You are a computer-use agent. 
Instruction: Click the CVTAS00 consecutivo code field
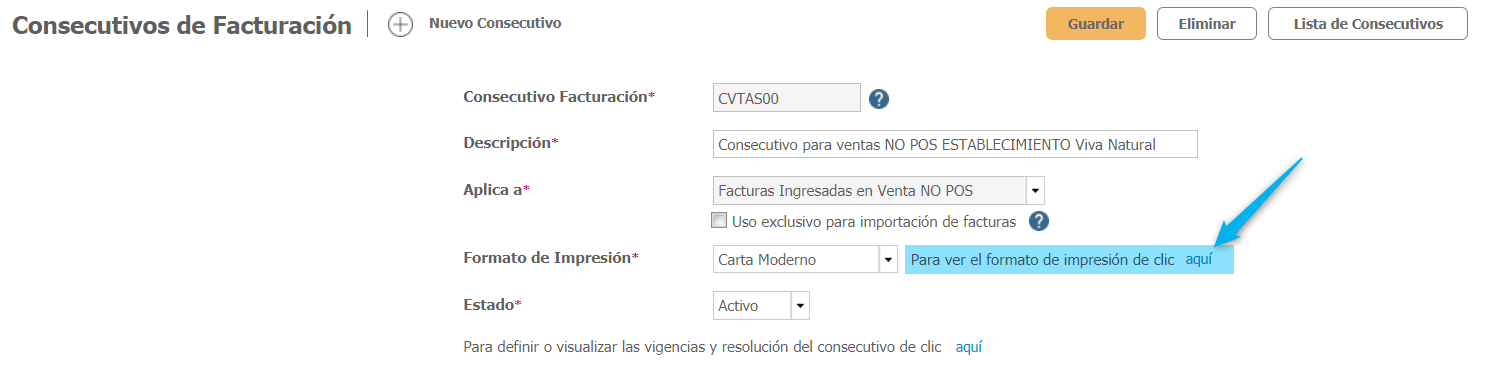[787, 97]
